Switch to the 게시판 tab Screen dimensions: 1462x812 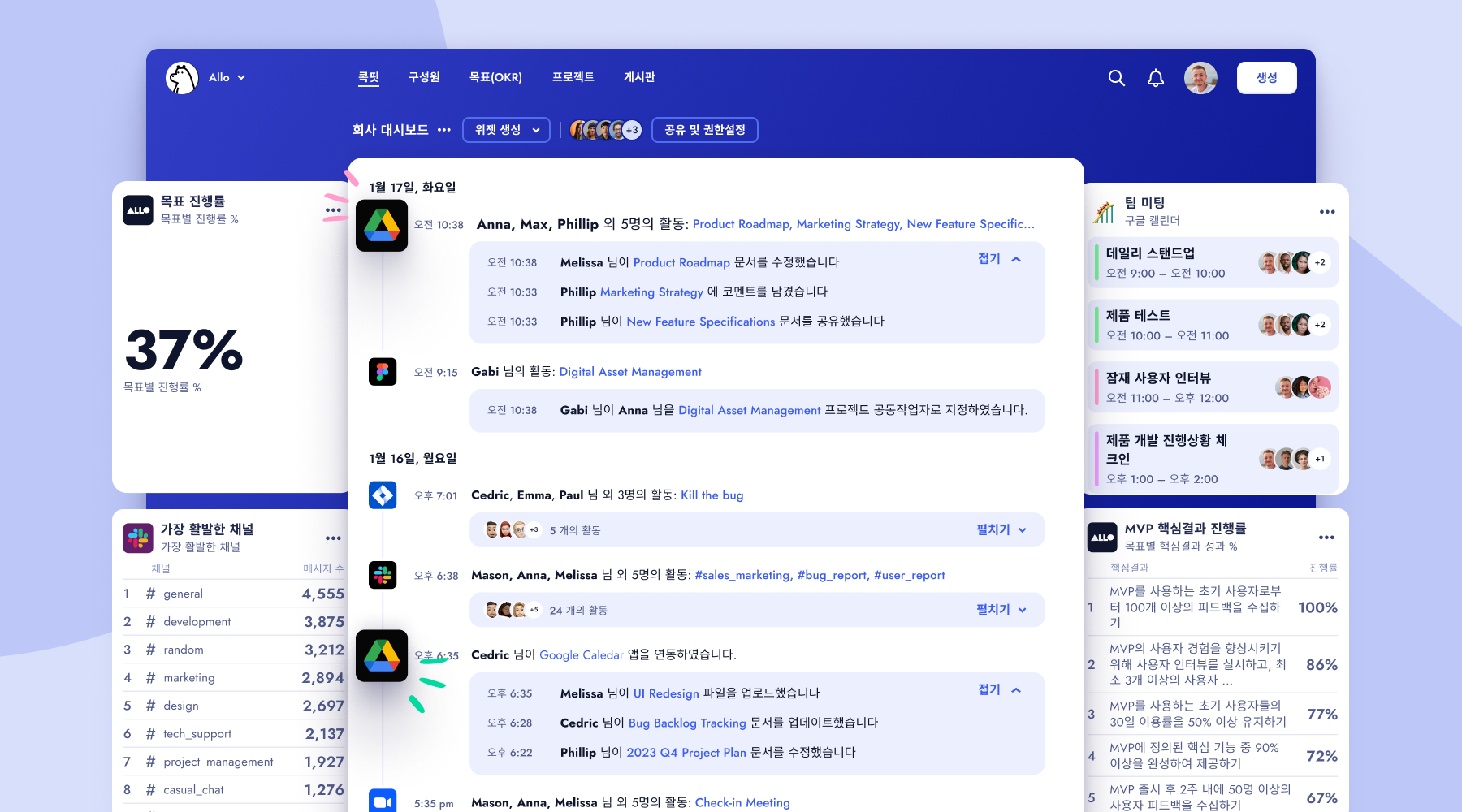(639, 77)
